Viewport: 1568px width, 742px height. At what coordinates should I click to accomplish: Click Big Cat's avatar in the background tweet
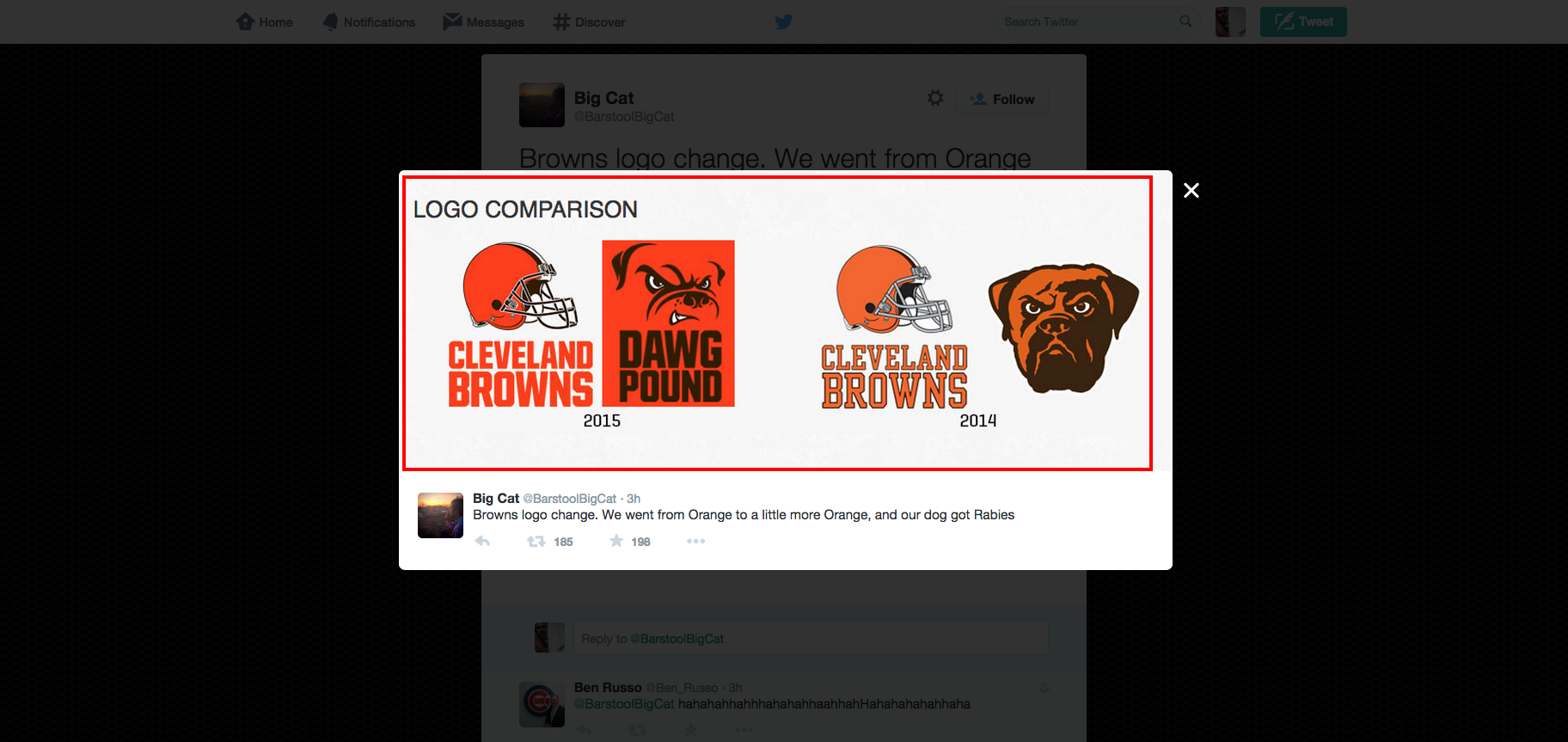(542, 105)
